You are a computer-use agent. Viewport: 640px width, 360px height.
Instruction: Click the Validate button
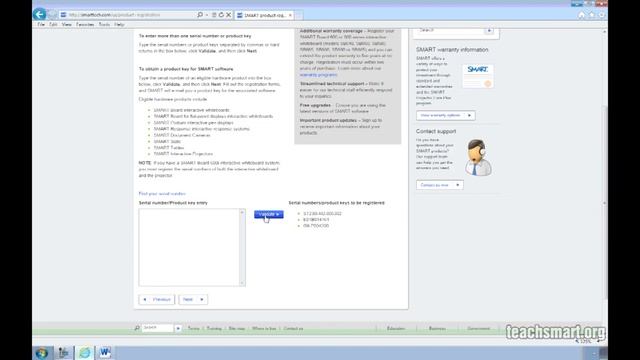tap(269, 214)
